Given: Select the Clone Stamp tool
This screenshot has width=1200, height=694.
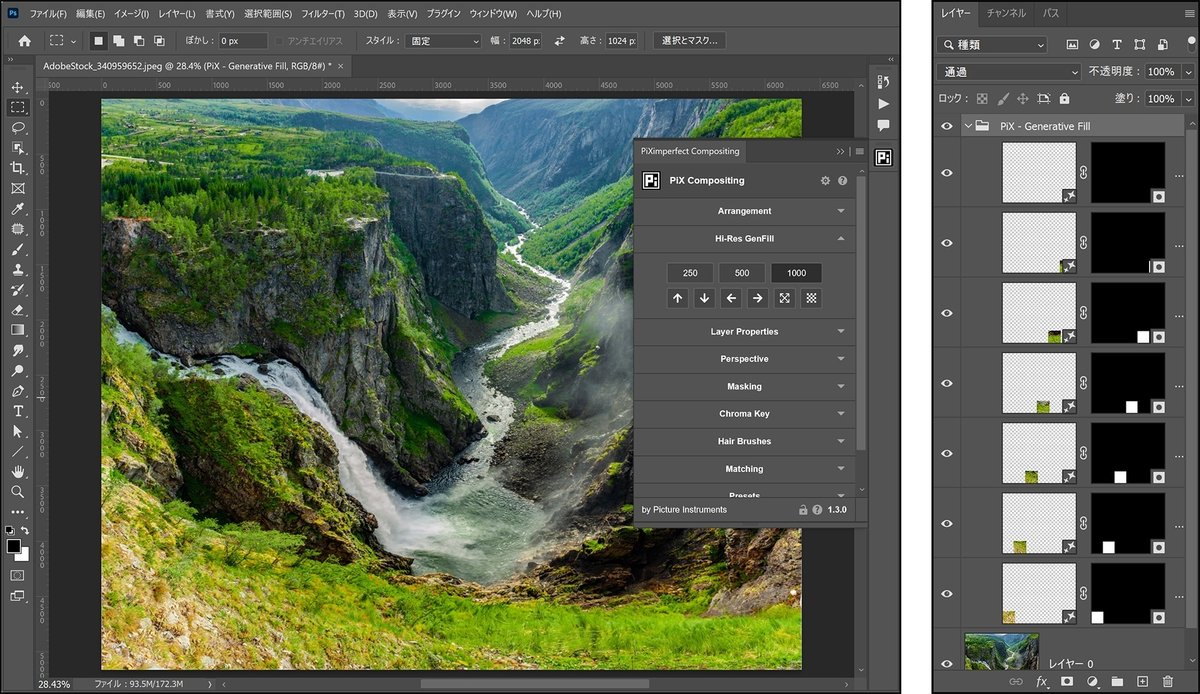Looking at the screenshot, I should tap(18, 270).
